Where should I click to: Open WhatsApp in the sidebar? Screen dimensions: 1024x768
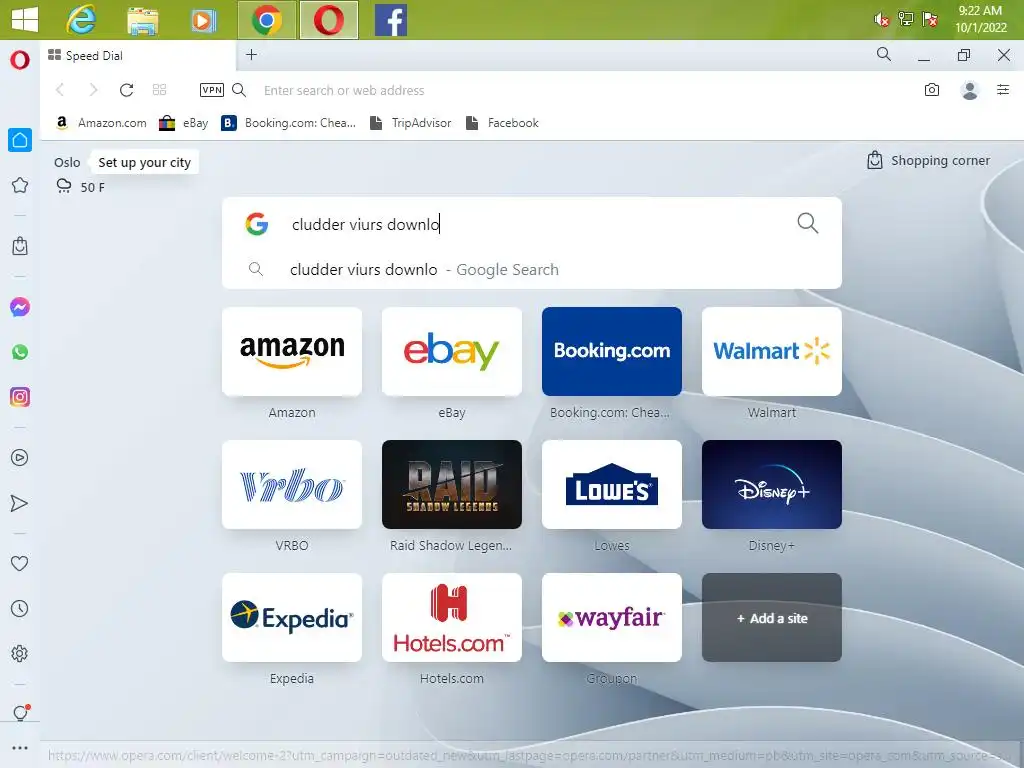click(20, 352)
